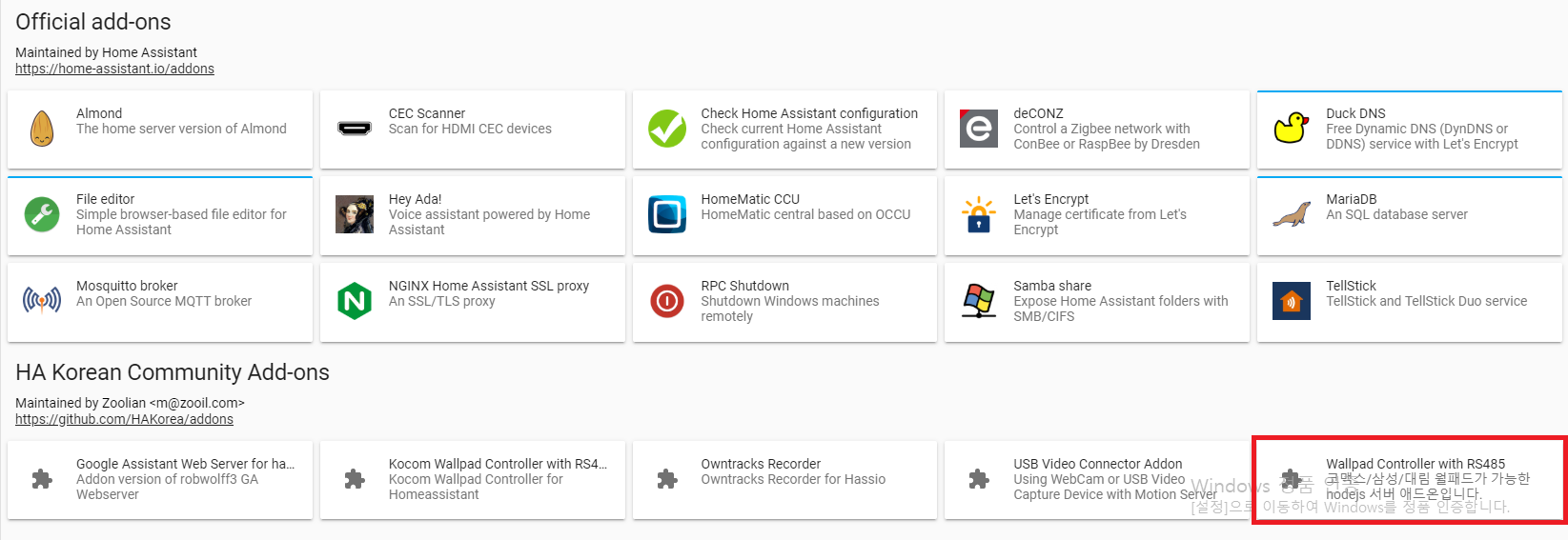Click the RPC Shutdown red power icon
Viewport: 1568px width, 540px height.
coord(667,301)
